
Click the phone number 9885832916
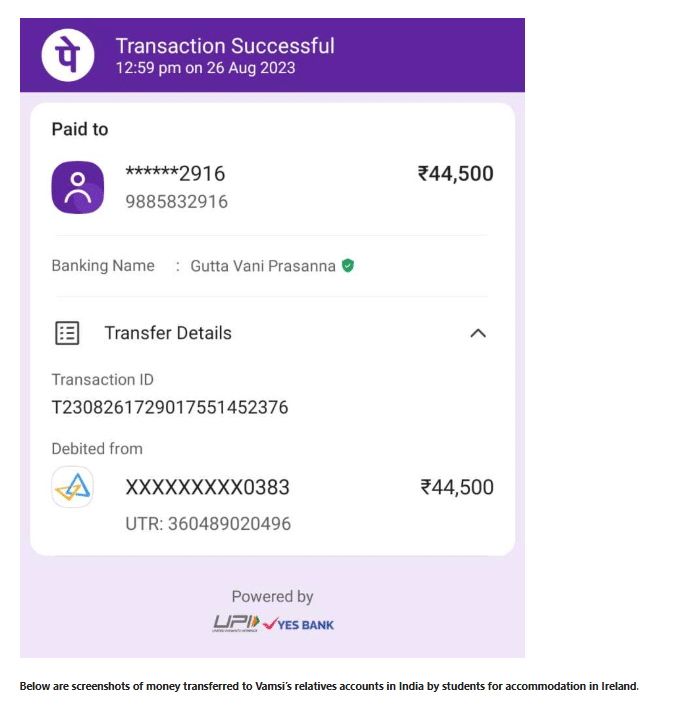click(176, 202)
